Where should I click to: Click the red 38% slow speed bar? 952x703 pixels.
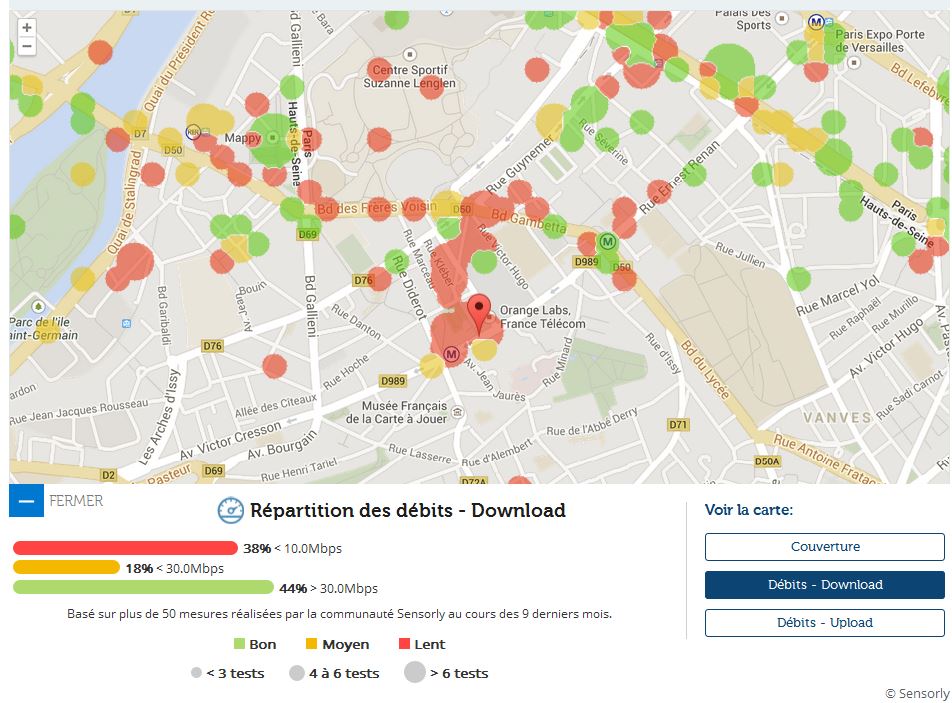pos(125,548)
